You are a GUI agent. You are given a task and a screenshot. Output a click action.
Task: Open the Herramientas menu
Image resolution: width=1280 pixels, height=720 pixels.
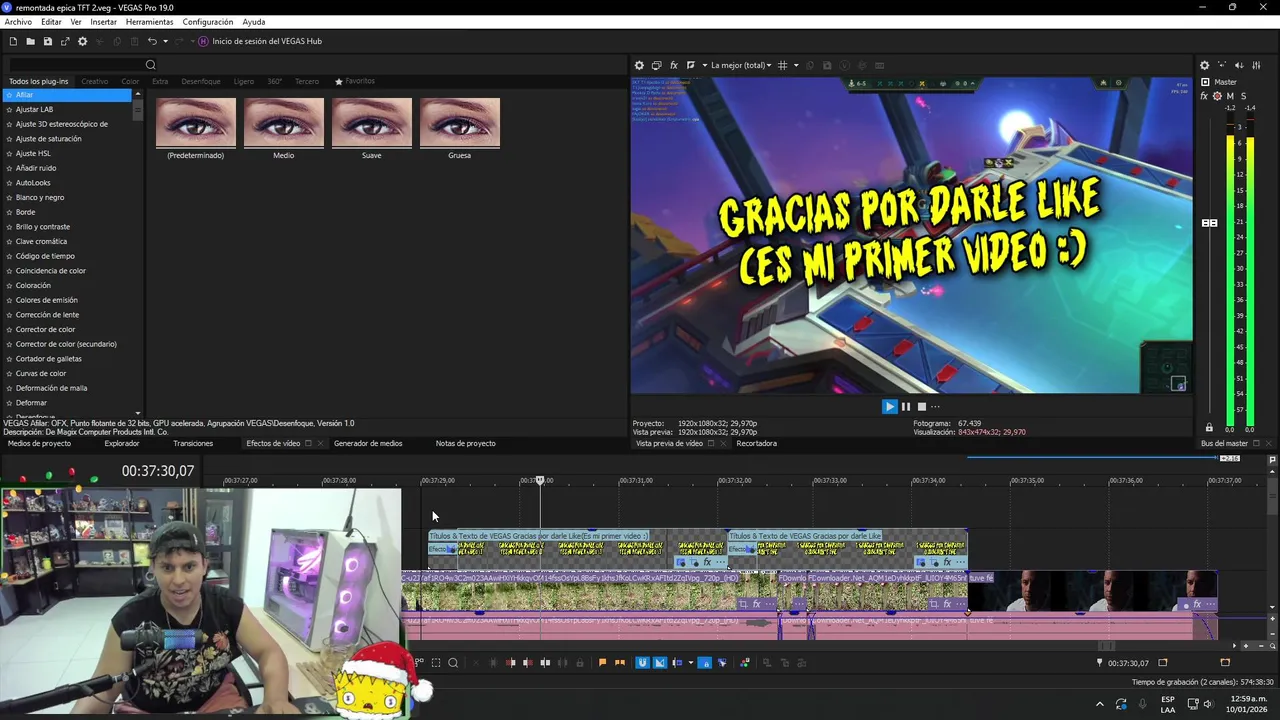coord(149,22)
